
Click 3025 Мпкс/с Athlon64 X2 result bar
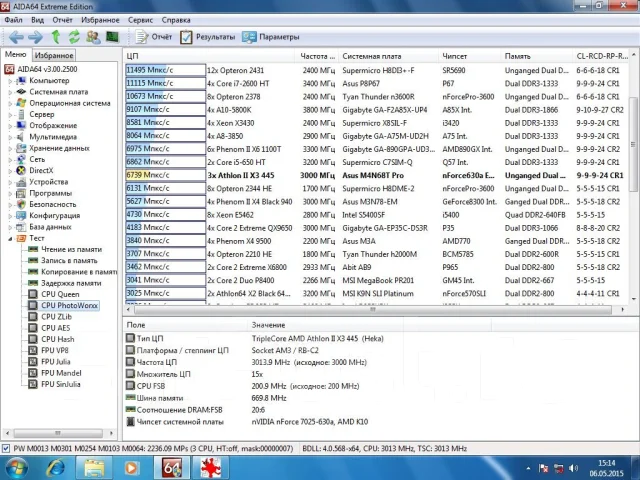click(165, 293)
